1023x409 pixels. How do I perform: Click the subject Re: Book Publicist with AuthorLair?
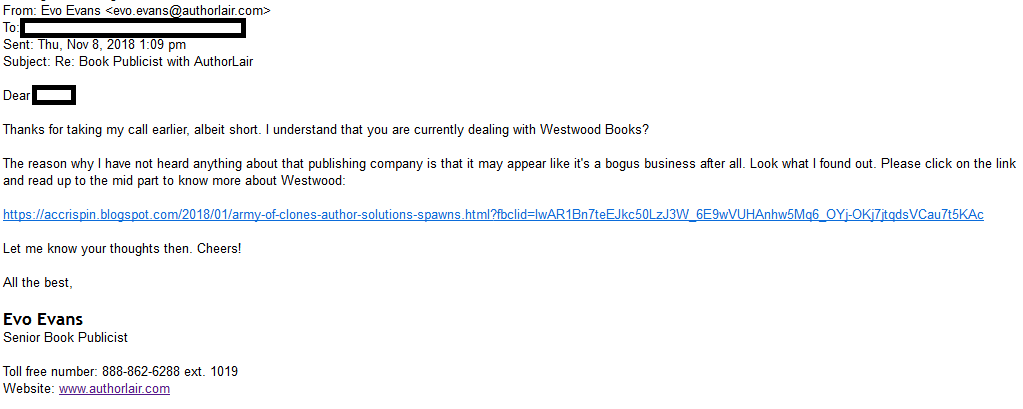(x=157, y=61)
